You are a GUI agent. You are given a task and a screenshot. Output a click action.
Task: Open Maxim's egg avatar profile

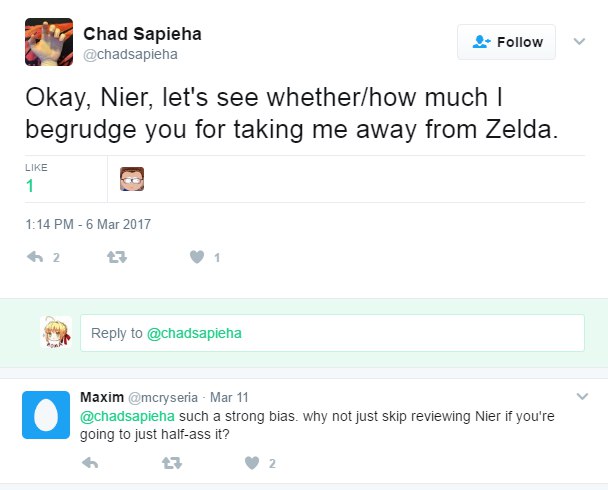[x=46, y=415]
